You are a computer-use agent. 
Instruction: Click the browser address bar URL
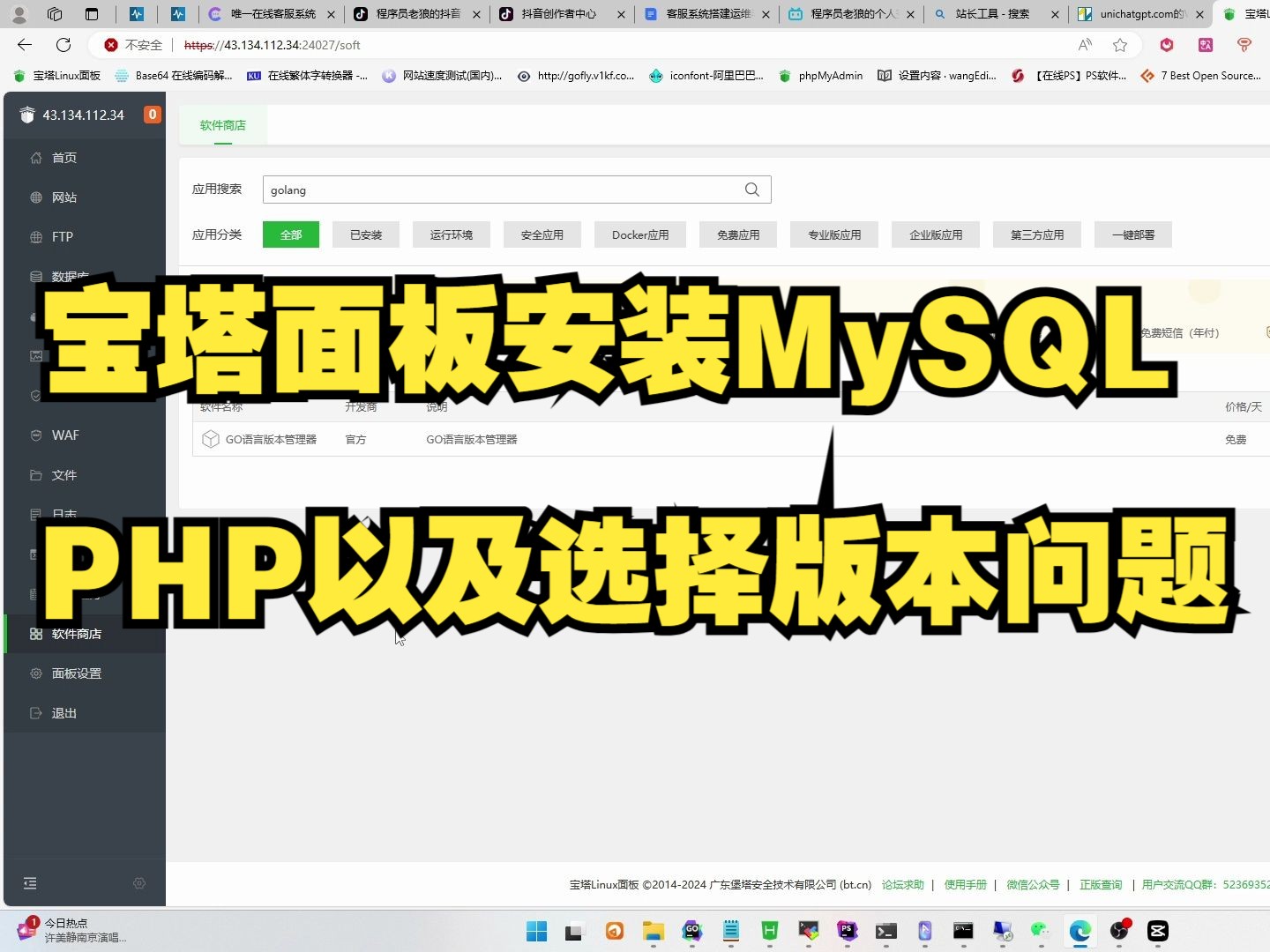[x=273, y=45]
